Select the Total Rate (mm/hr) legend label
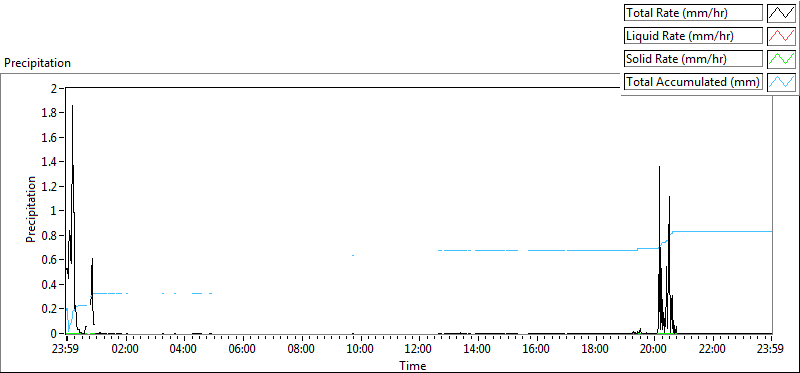Screen dimensions: 800x373 coord(693,13)
